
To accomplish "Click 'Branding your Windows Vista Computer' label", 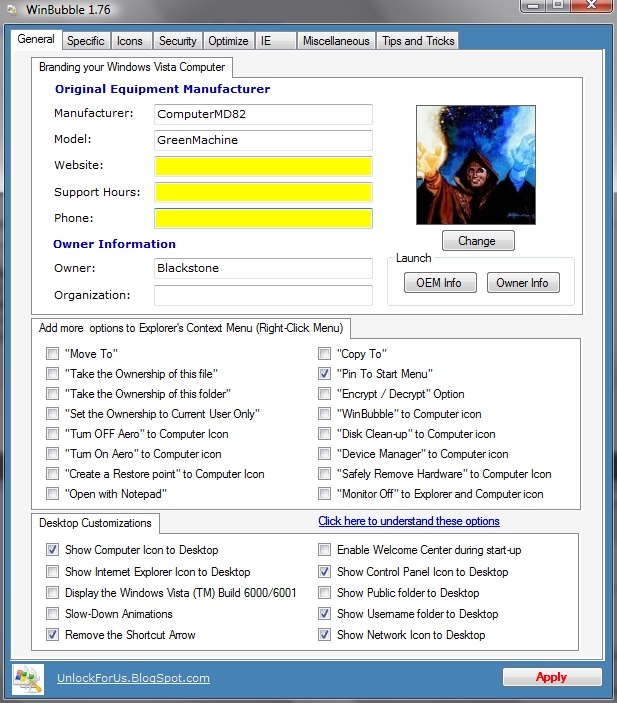I will [x=132, y=67].
